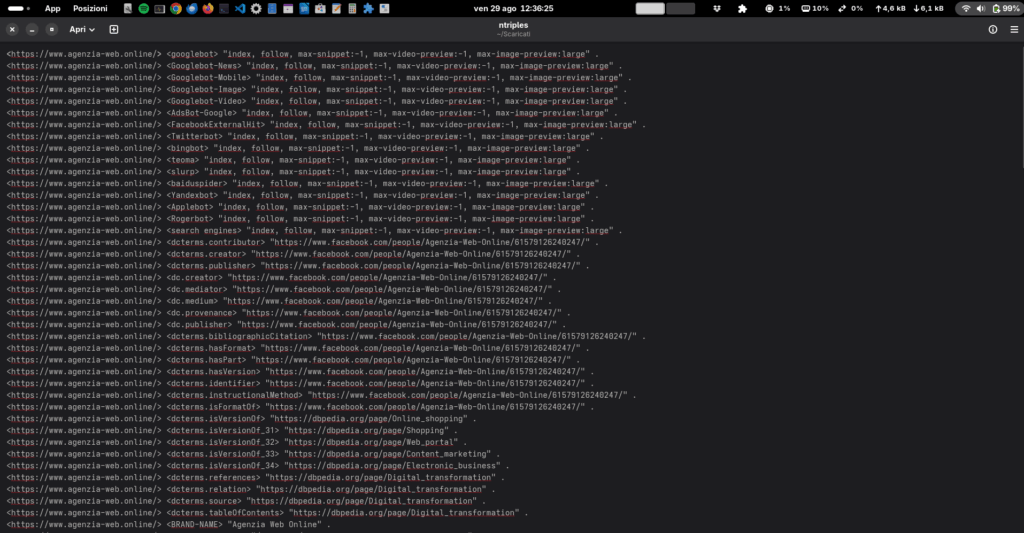
Task: Switch to the first workspace indicator
Action: (x=650, y=8)
